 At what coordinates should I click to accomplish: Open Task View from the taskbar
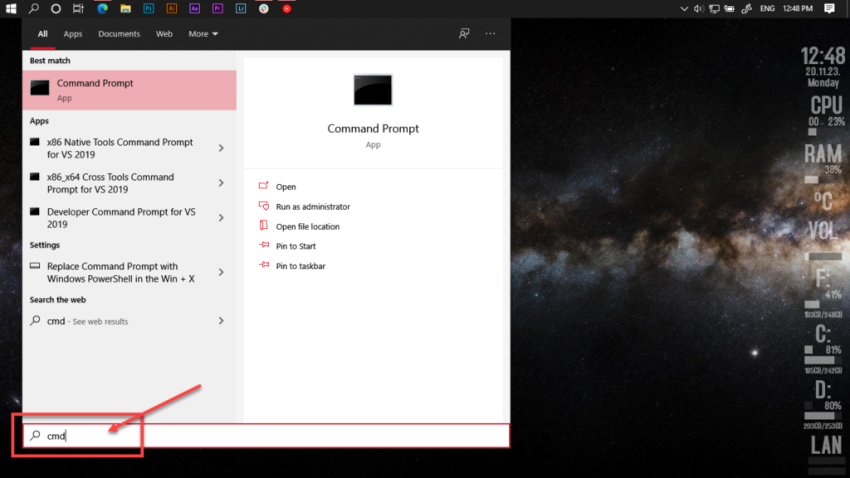79,9
